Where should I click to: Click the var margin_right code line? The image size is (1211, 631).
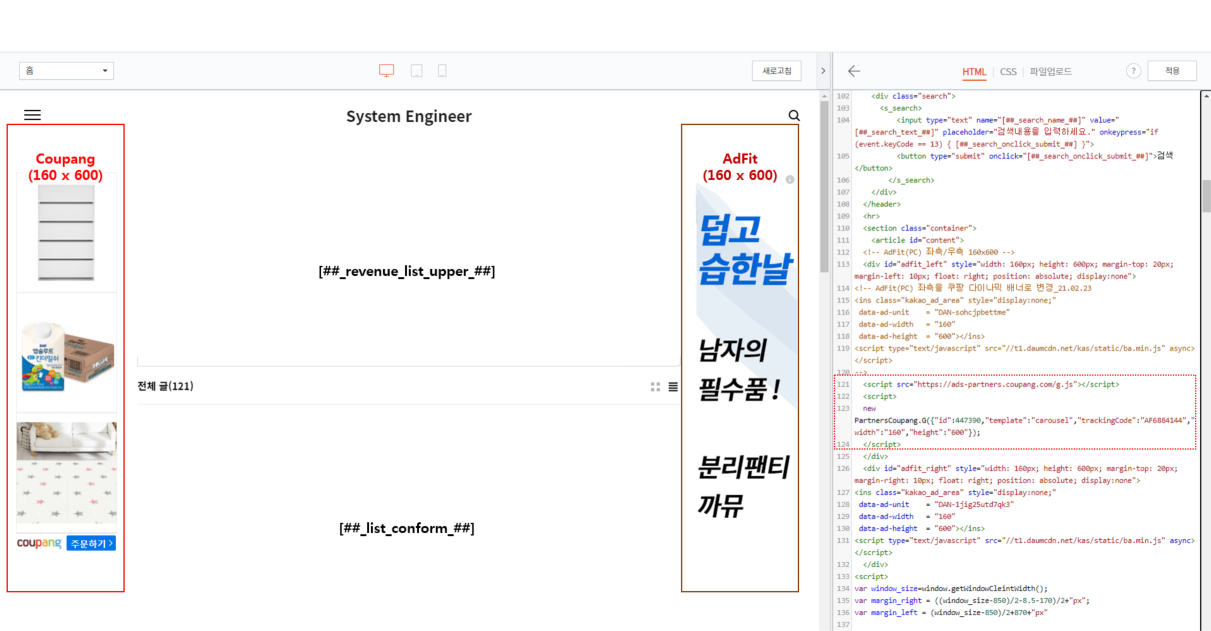click(972, 600)
